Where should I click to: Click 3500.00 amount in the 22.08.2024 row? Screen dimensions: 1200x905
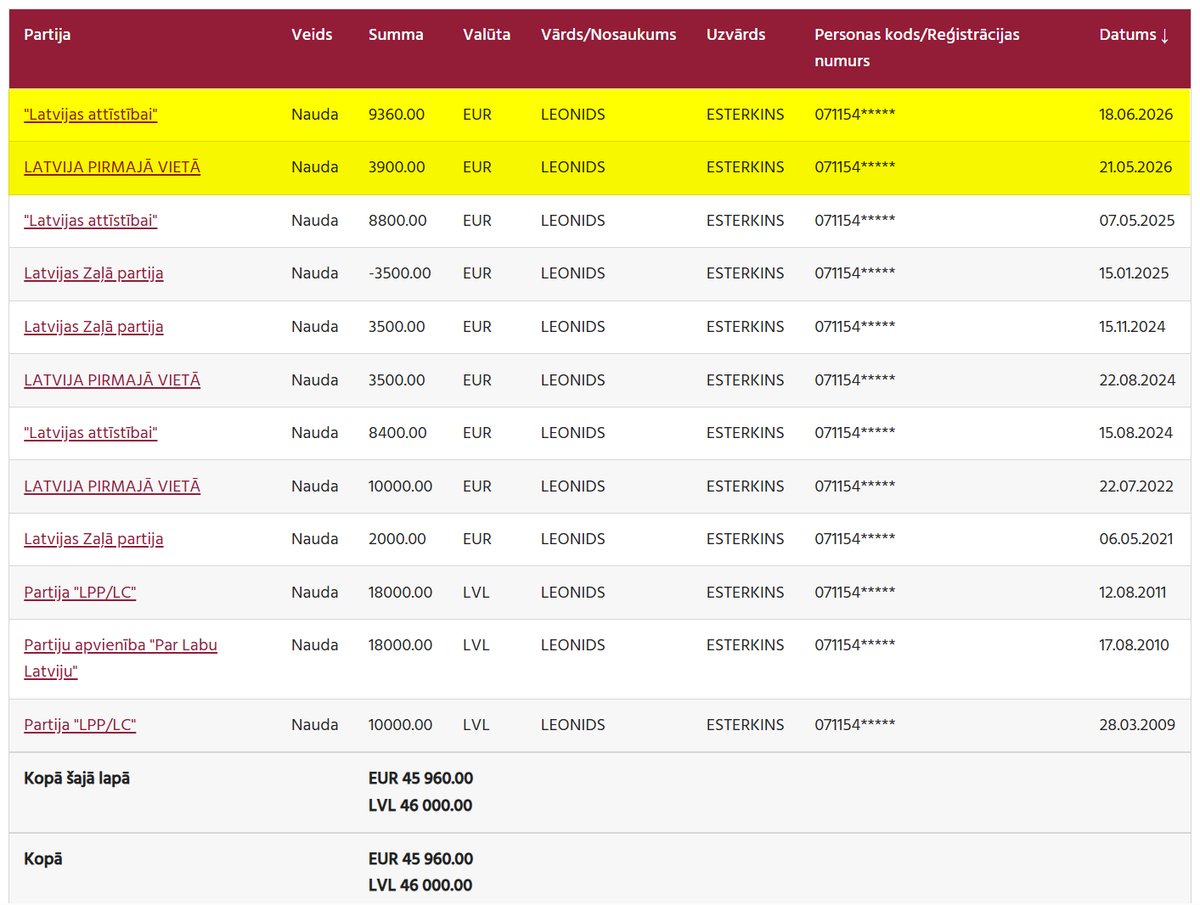coord(396,380)
